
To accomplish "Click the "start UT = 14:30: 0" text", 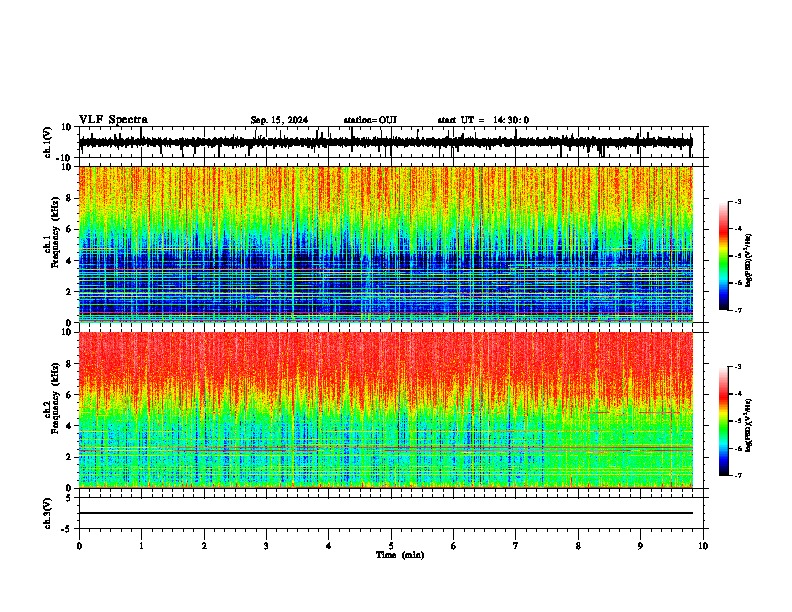I will pyautogui.click(x=483, y=120).
